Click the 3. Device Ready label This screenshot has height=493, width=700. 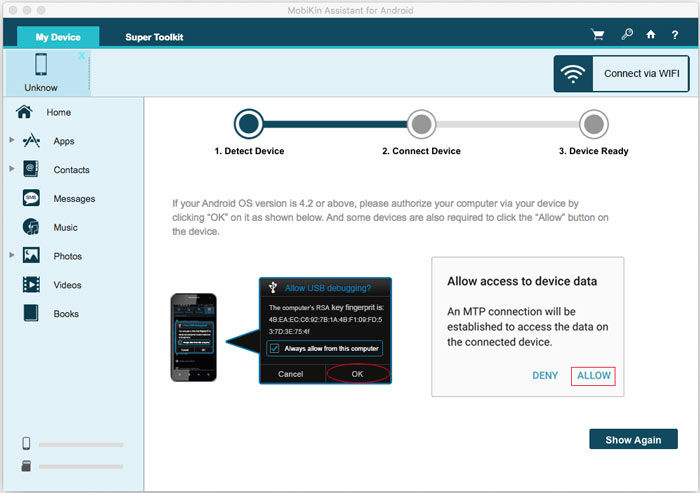593,151
